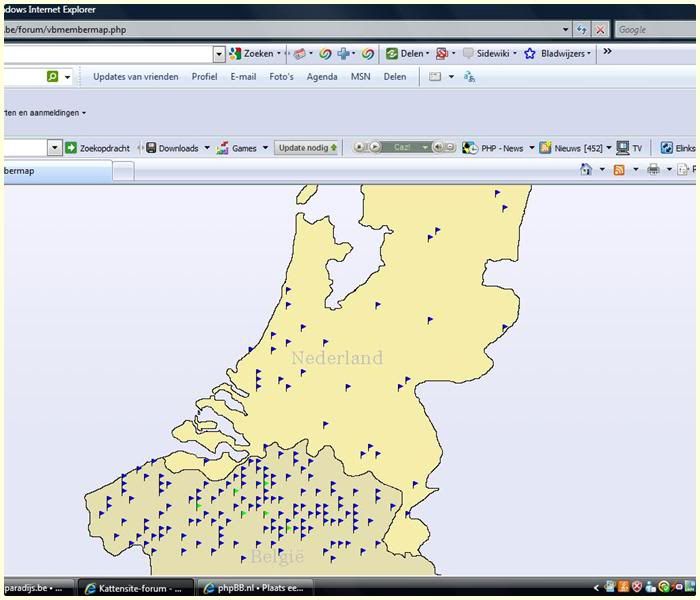Click the green Zoekopdracht arrow button

click(x=71, y=148)
